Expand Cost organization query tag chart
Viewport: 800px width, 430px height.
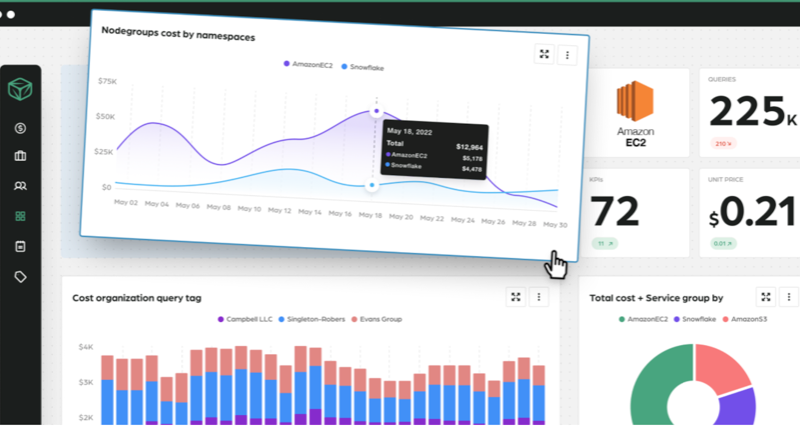516,297
